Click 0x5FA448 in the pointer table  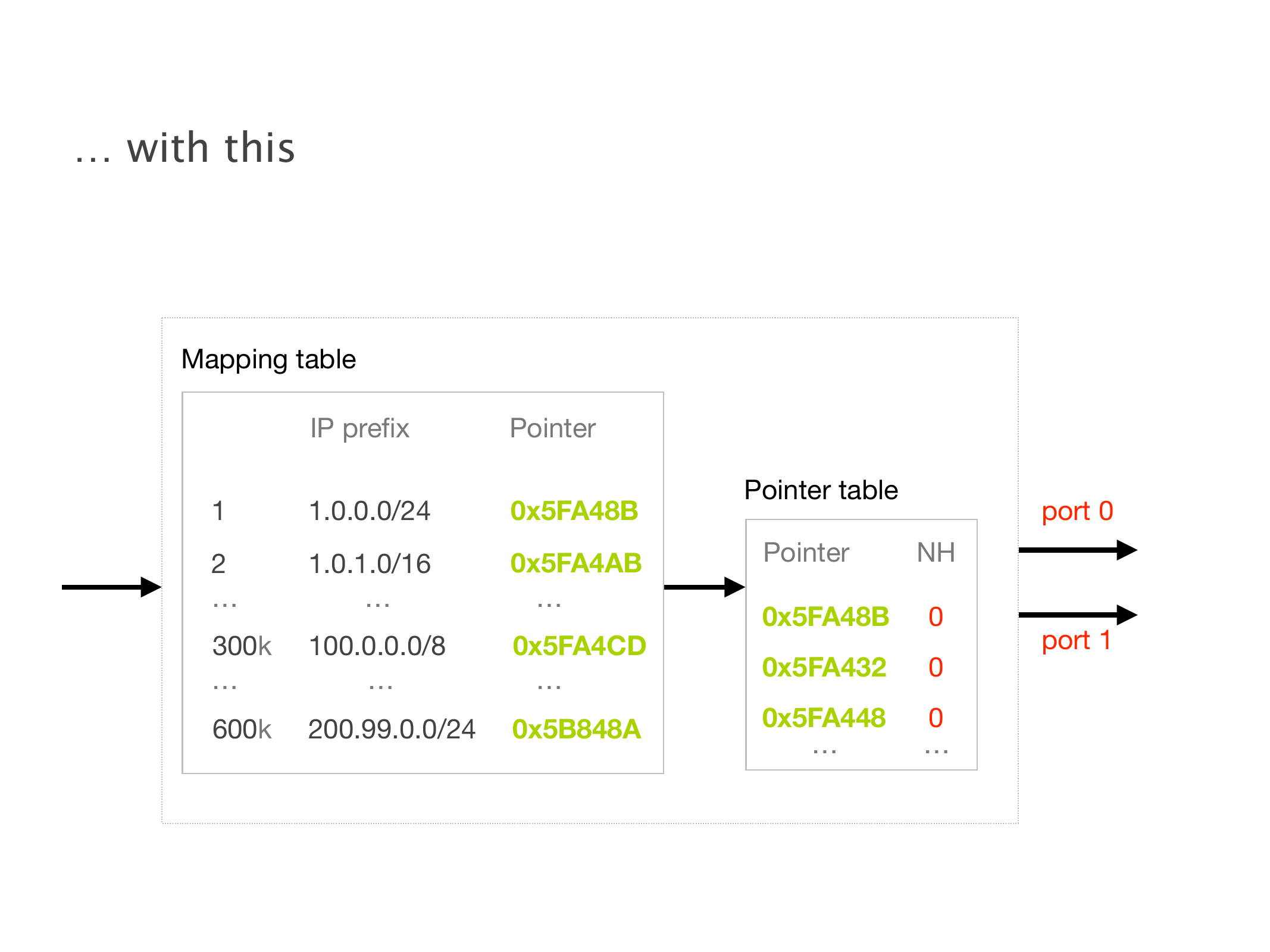click(x=824, y=718)
